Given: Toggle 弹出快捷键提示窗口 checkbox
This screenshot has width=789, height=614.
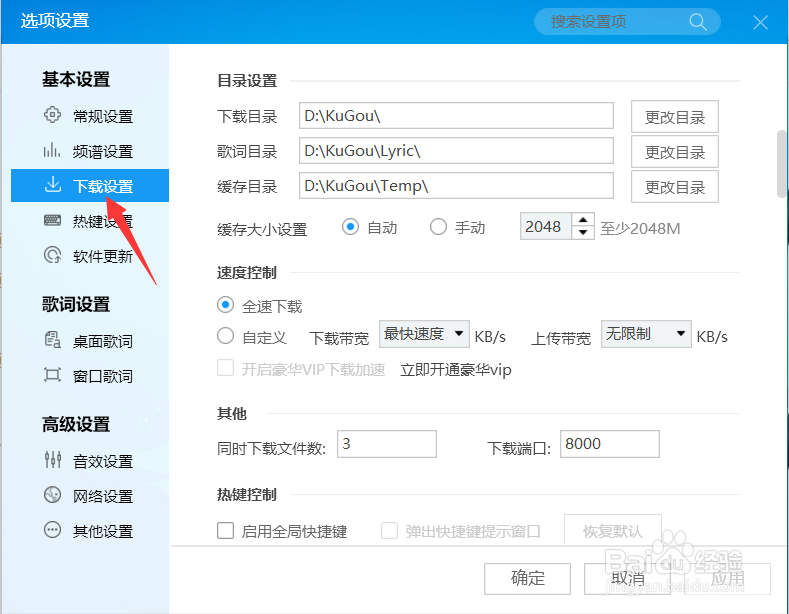Looking at the screenshot, I should 389,530.
